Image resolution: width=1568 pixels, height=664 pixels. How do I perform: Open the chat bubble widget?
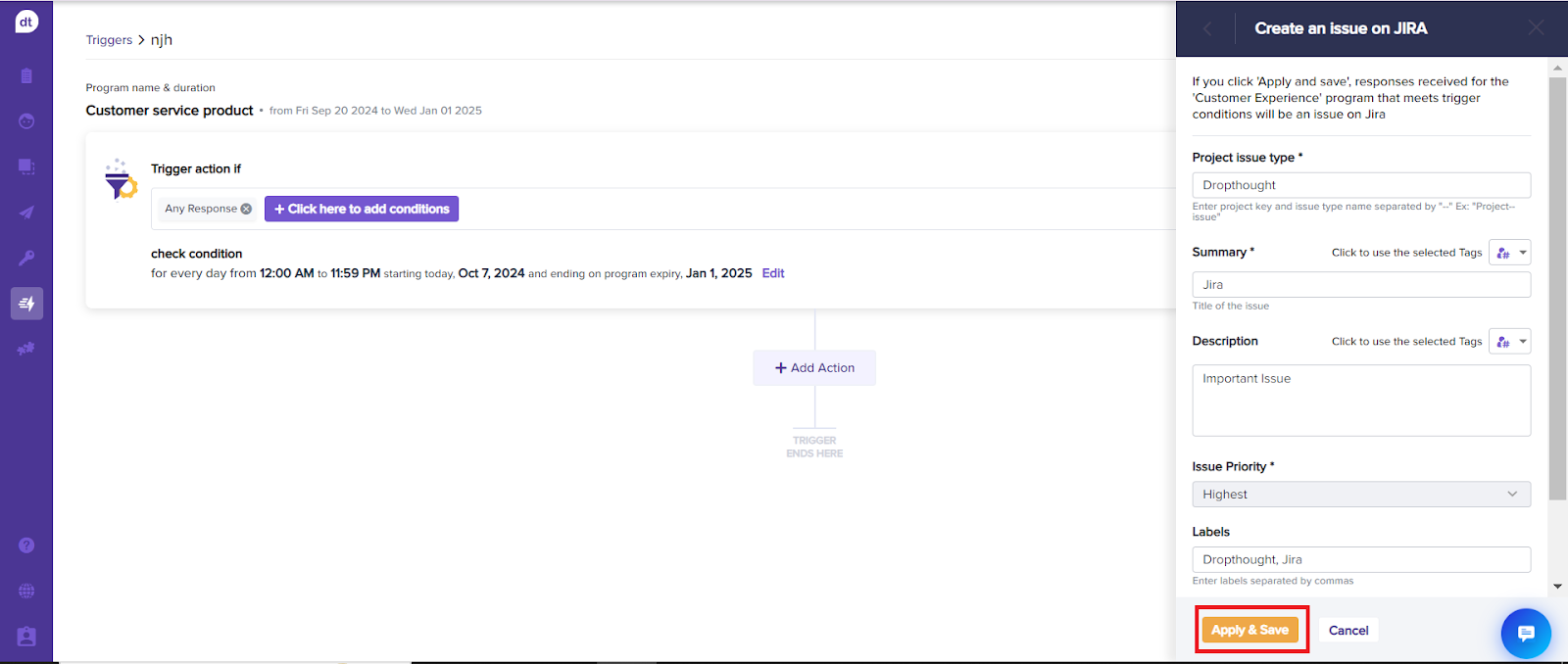pos(1526,634)
